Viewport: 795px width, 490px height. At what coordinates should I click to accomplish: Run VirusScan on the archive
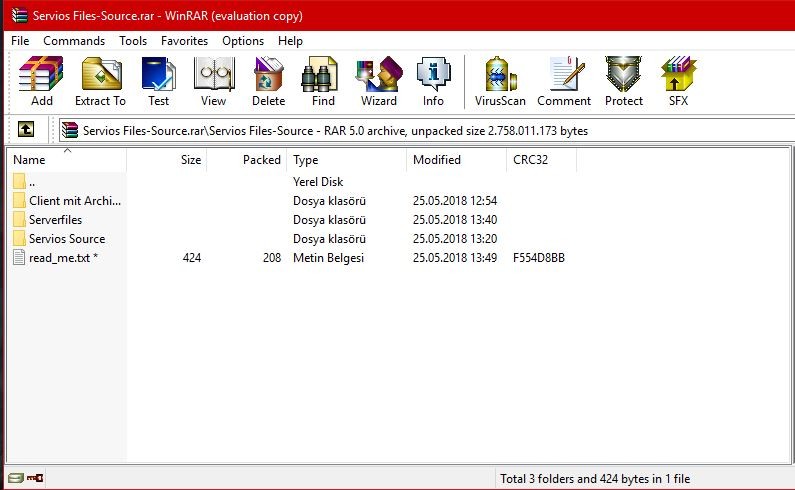(x=500, y=74)
